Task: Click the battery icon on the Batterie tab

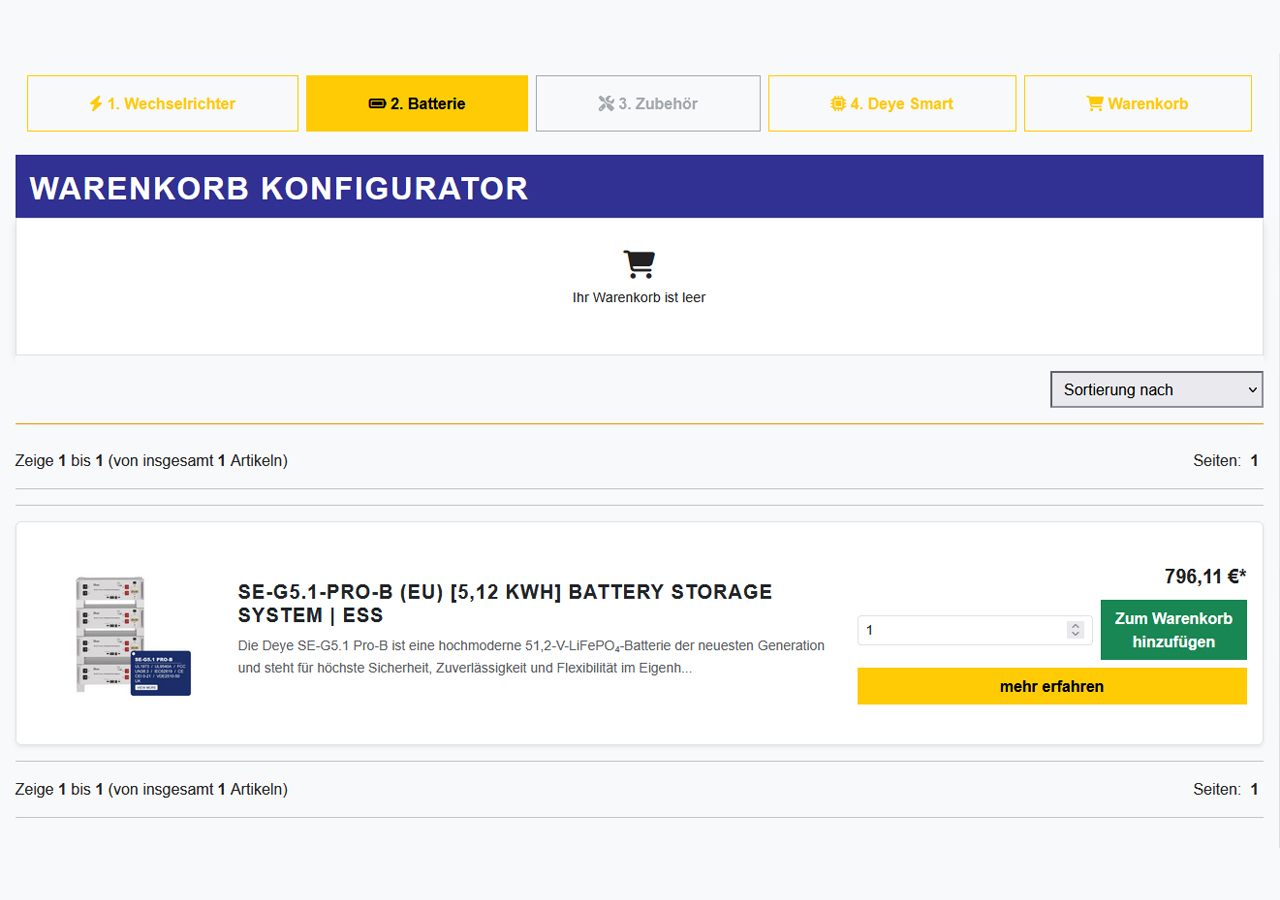Action: click(x=377, y=103)
